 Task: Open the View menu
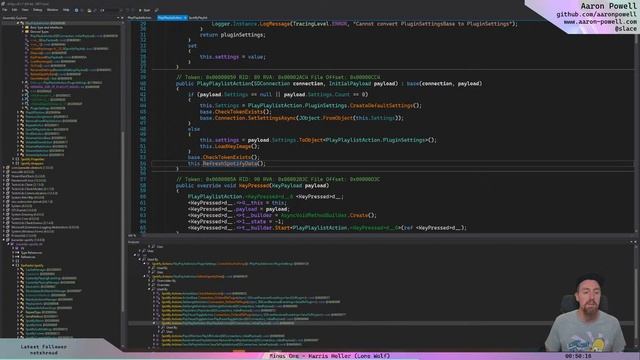coord(25,10)
